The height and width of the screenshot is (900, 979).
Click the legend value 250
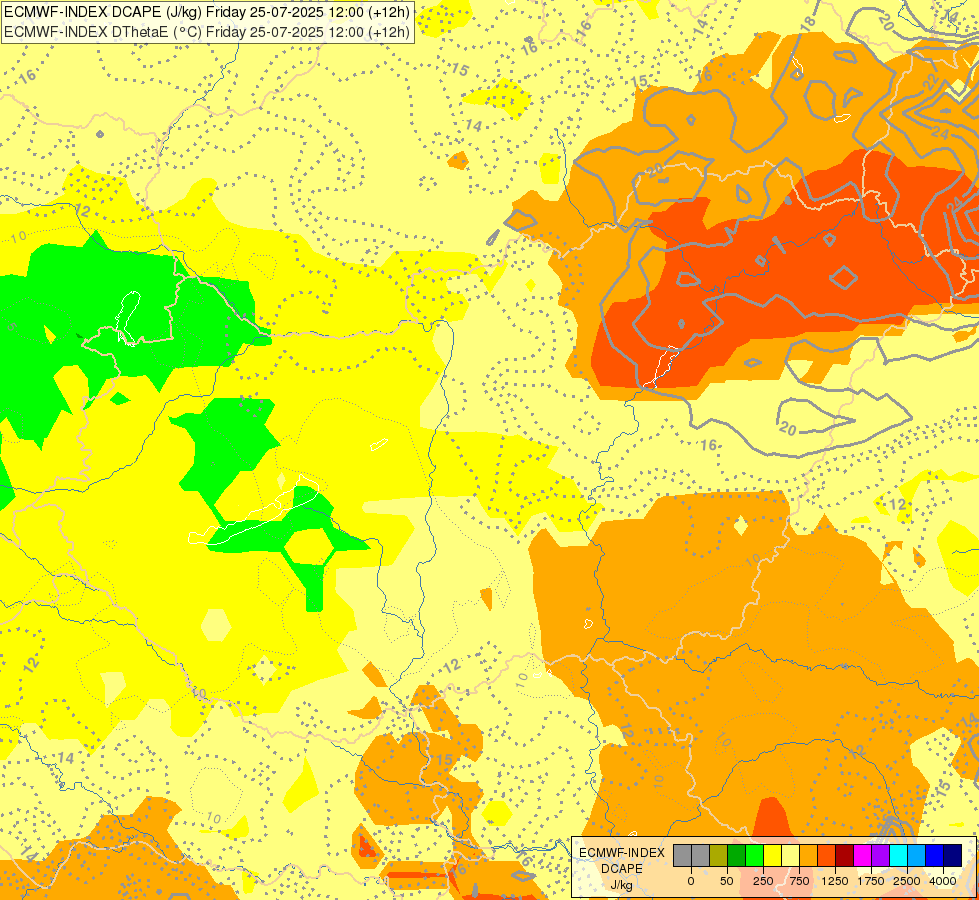[763, 881]
